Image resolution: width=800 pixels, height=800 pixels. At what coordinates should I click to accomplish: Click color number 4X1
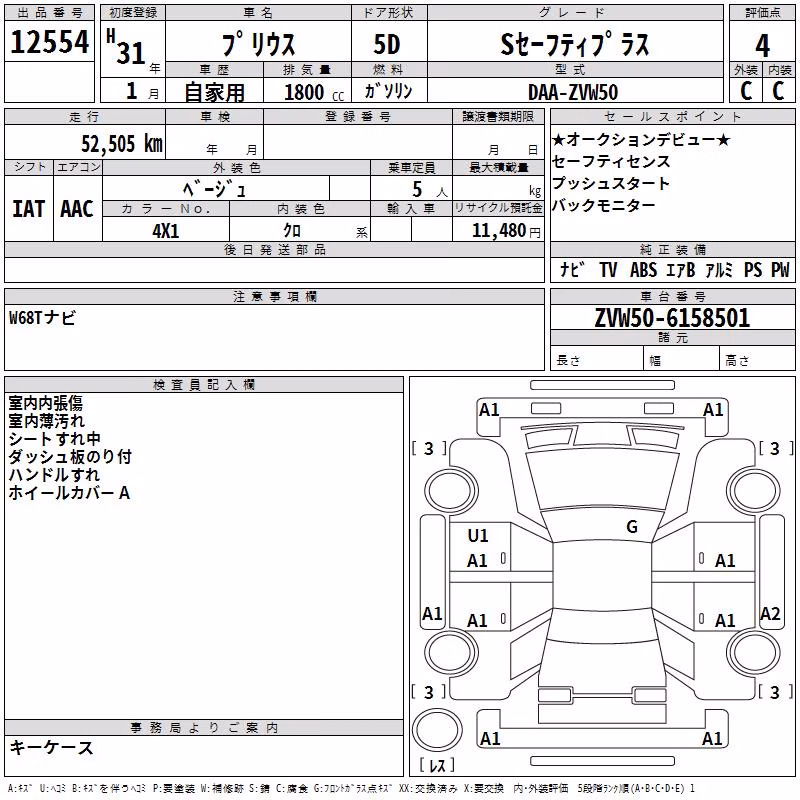166,231
